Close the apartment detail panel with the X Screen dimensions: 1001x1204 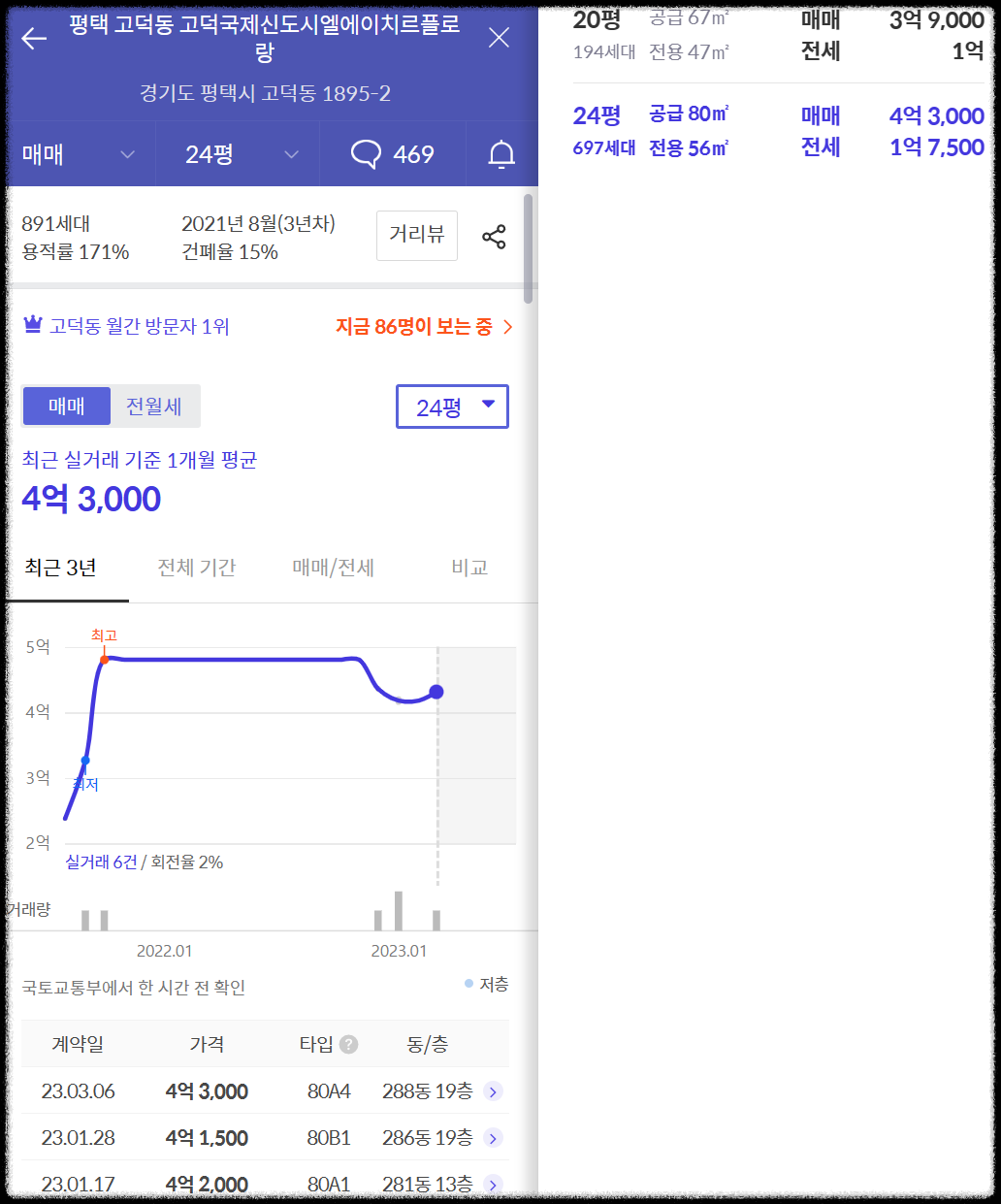499,37
